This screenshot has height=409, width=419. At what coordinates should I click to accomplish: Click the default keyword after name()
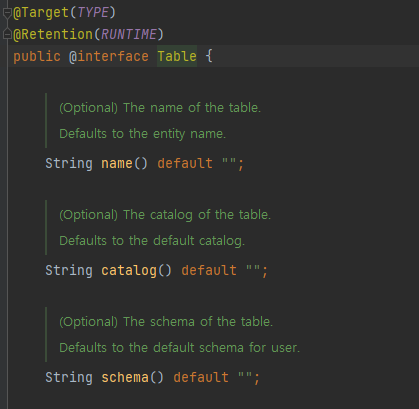click(x=185, y=163)
